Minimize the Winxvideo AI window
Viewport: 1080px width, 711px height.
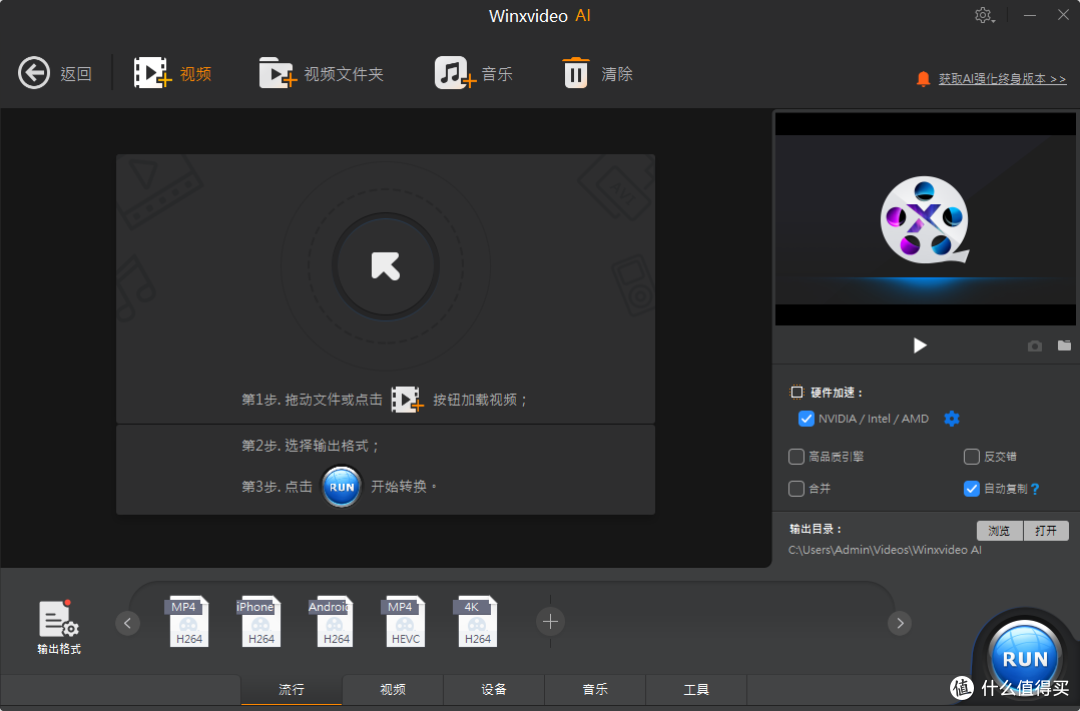[1030, 15]
